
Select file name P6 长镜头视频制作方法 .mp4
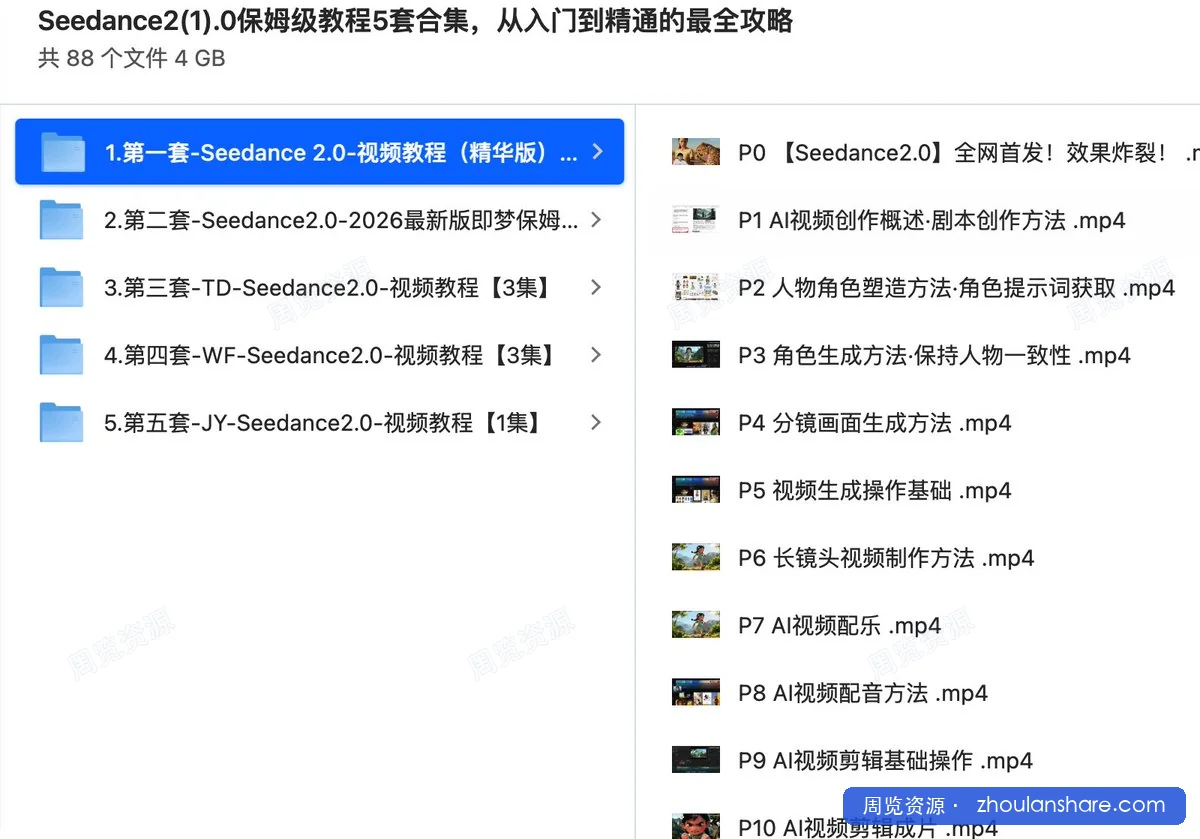point(886,558)
